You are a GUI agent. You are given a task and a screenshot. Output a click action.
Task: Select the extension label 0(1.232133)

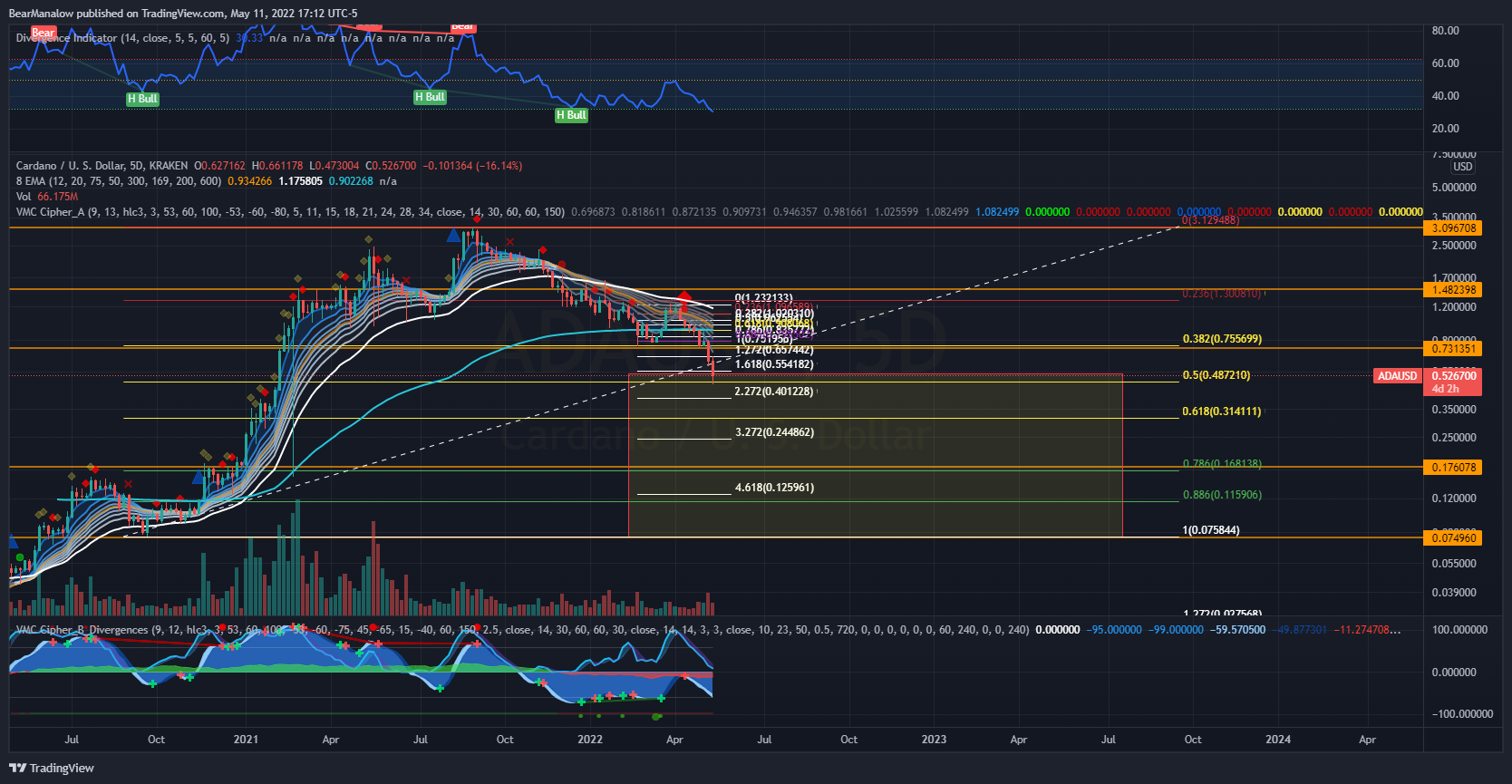coord(763,298)
